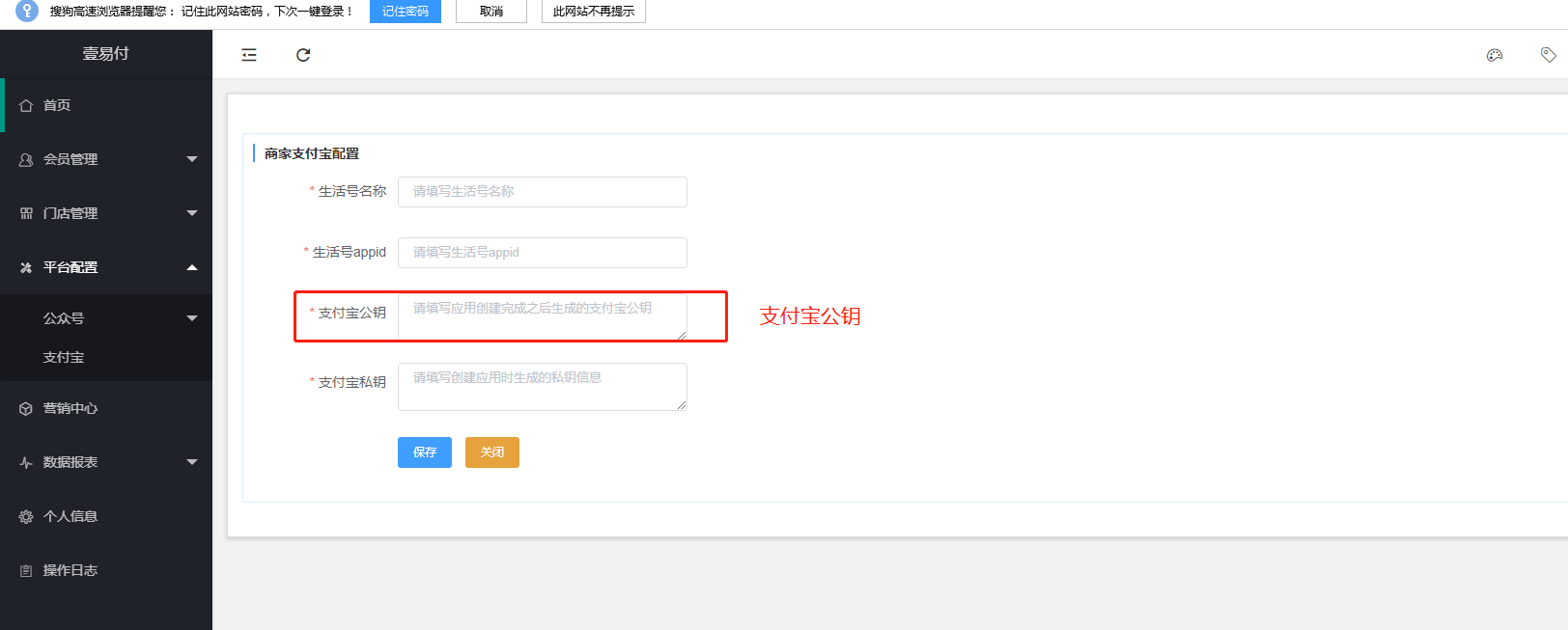
Task: Focus the 支付宝公钥 text area
Action: pyautogui.click(x=543, y=317)
